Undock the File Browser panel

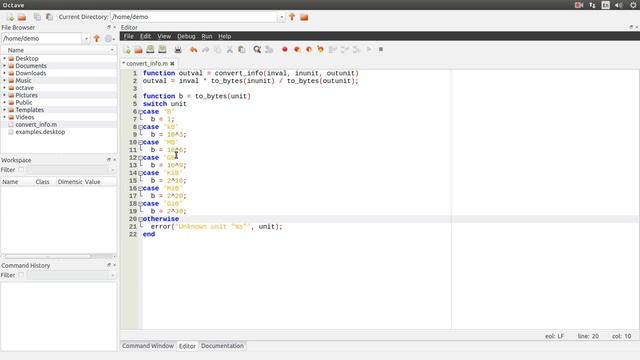(109, 27)
